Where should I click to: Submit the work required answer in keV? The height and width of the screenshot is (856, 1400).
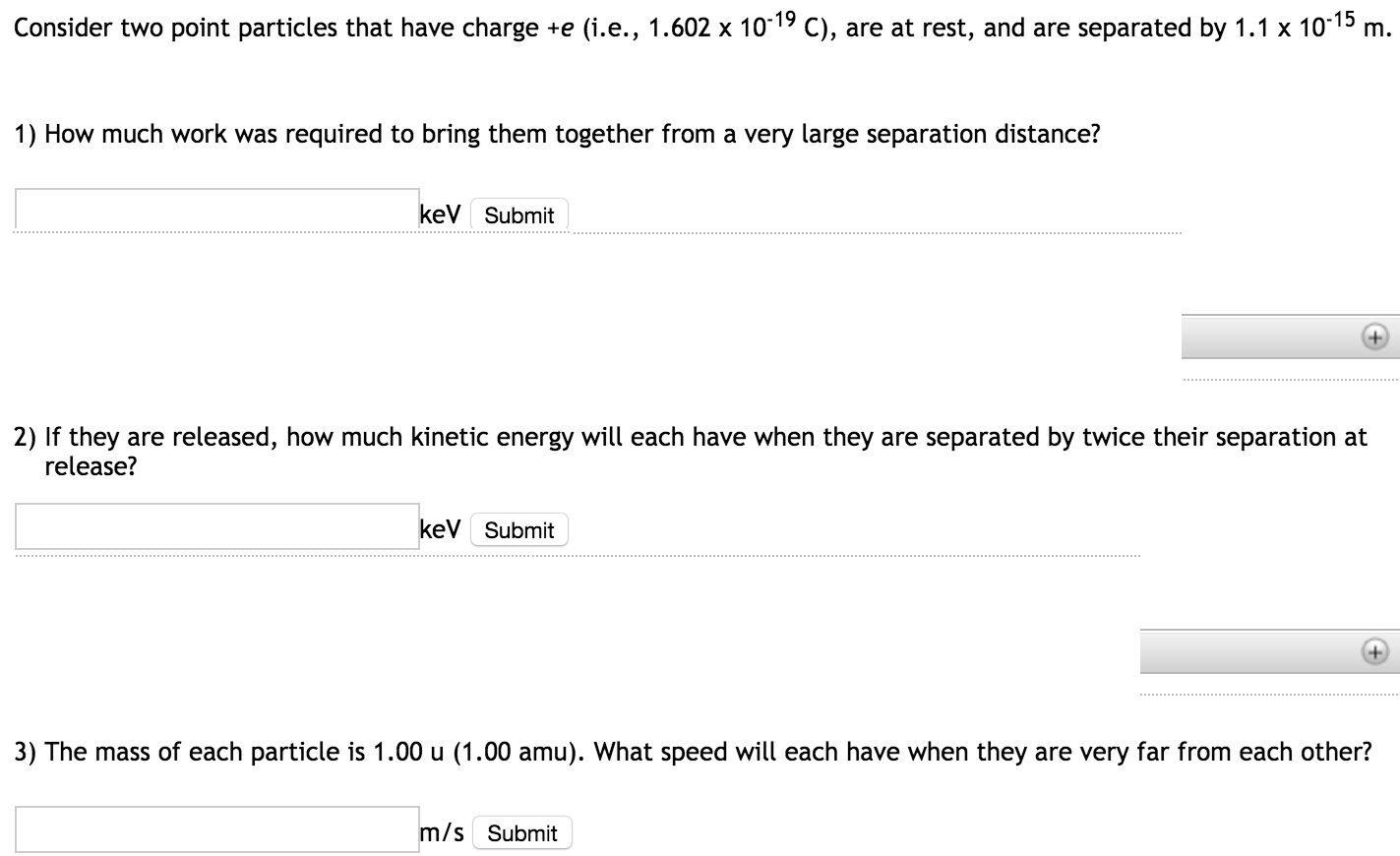pyautogui.click(x=519, y=214)
